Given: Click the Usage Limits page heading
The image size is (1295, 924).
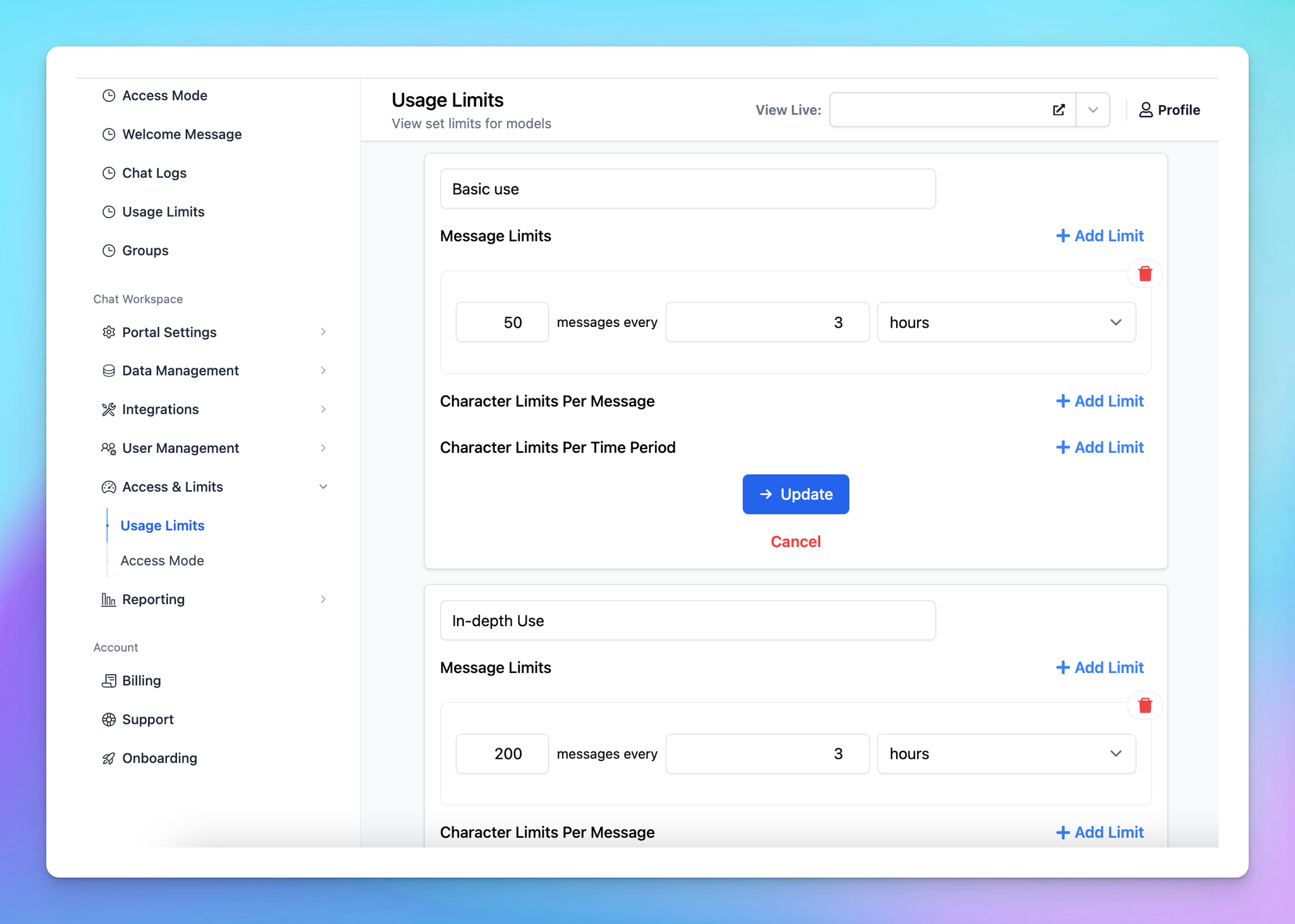Looking at the screenshot, I should (x=448, y=100).
